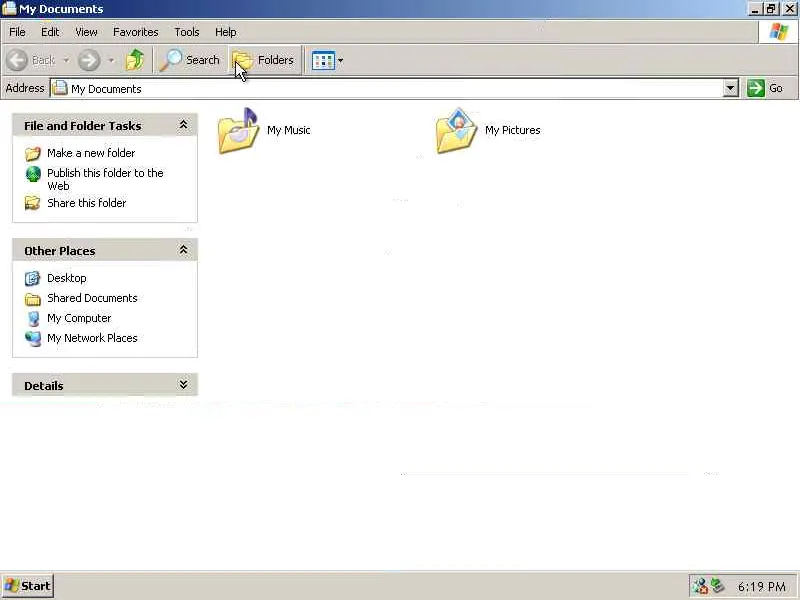Open the Forward history dropdown arrow
800x600 pixels.
coord(111,60)
